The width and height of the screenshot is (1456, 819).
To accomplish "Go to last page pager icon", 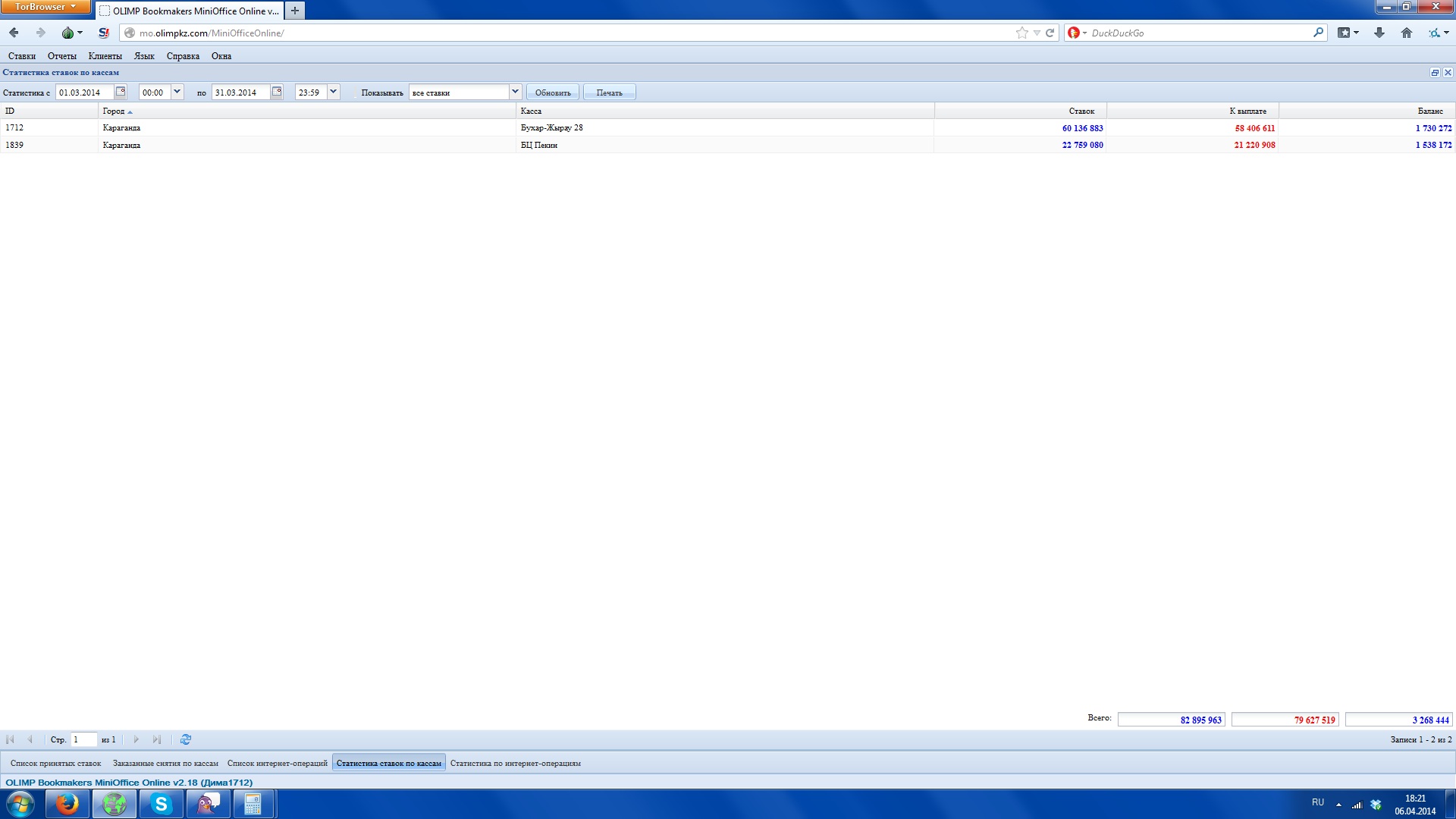I will [x=157, y=739].
